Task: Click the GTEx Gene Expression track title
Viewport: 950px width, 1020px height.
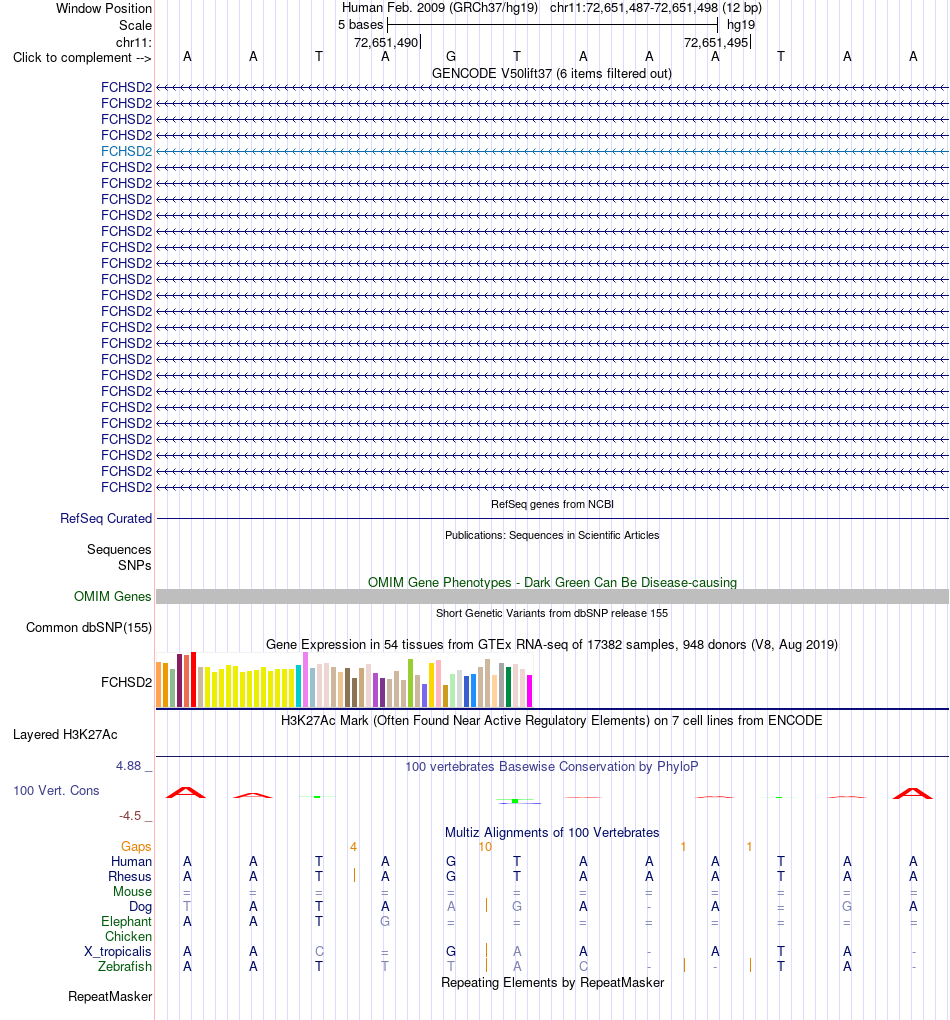Action: click(x=552, y=645)
